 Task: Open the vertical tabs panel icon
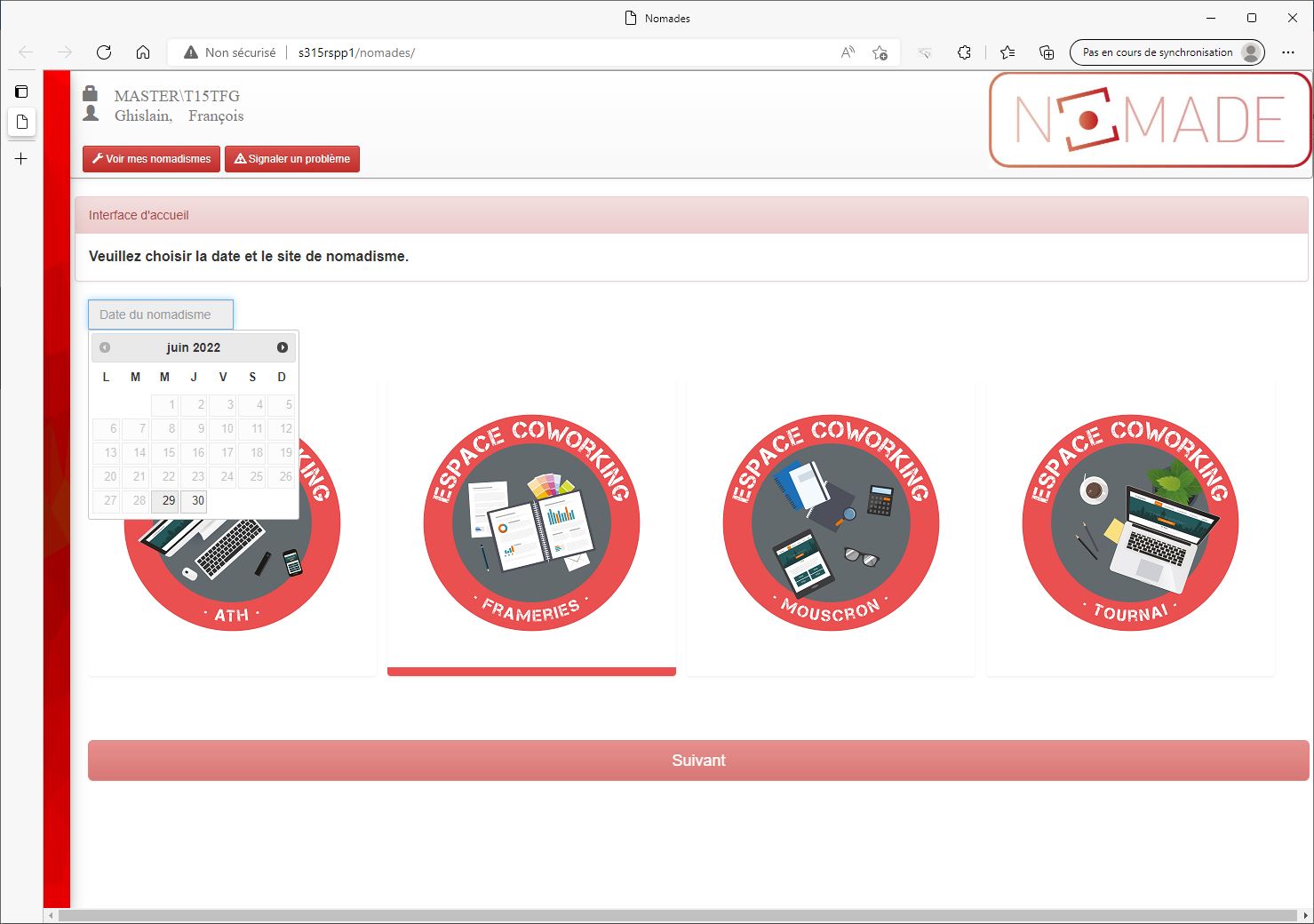pyautogui.click(x=21, y=92)
